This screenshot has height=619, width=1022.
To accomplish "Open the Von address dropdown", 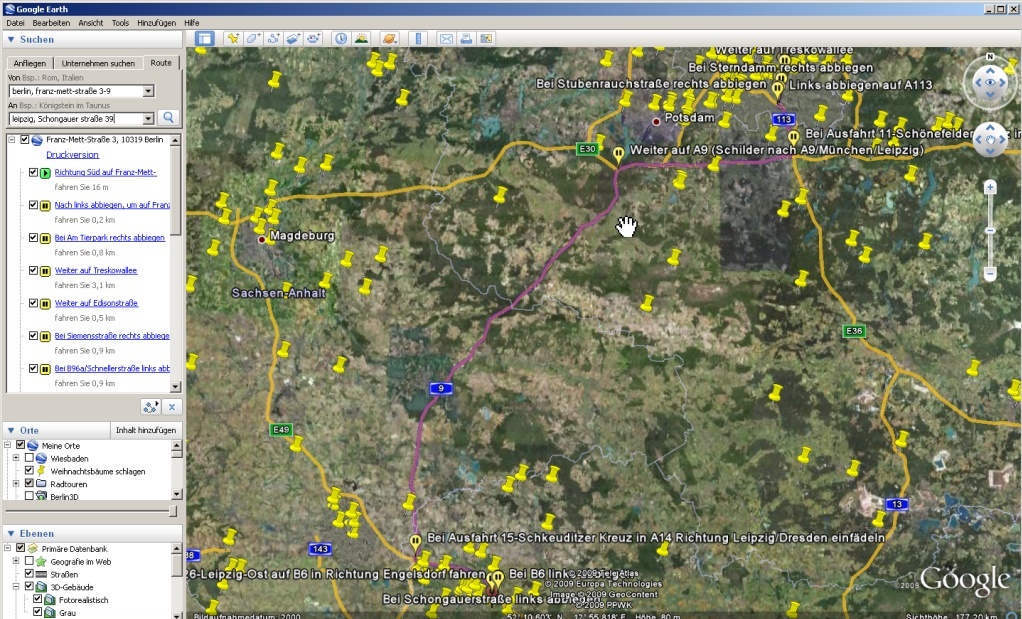I will (149, 91).
